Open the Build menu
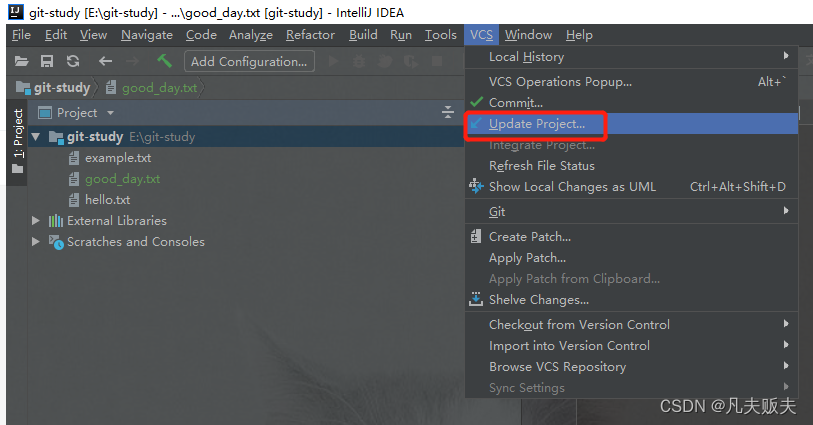The height and width of the screenshot is (425, 813). click(363, 35)
